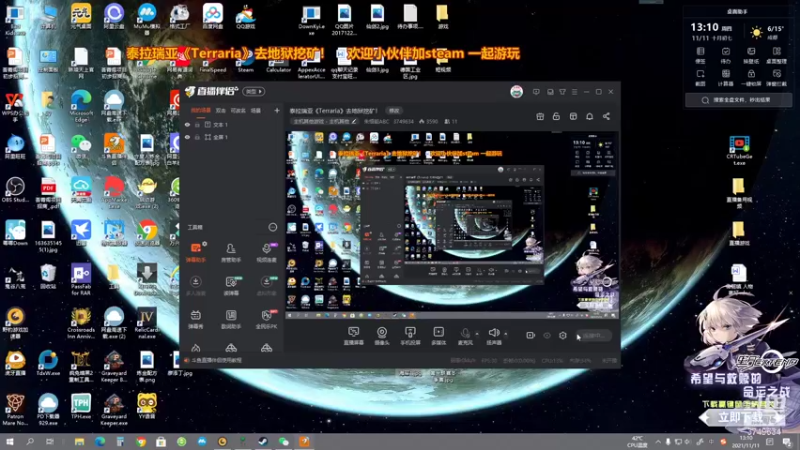This screenshot has height=450, width=800.
Task: Open the Steam desktop shortcut
Action: [x=245, y=60]
